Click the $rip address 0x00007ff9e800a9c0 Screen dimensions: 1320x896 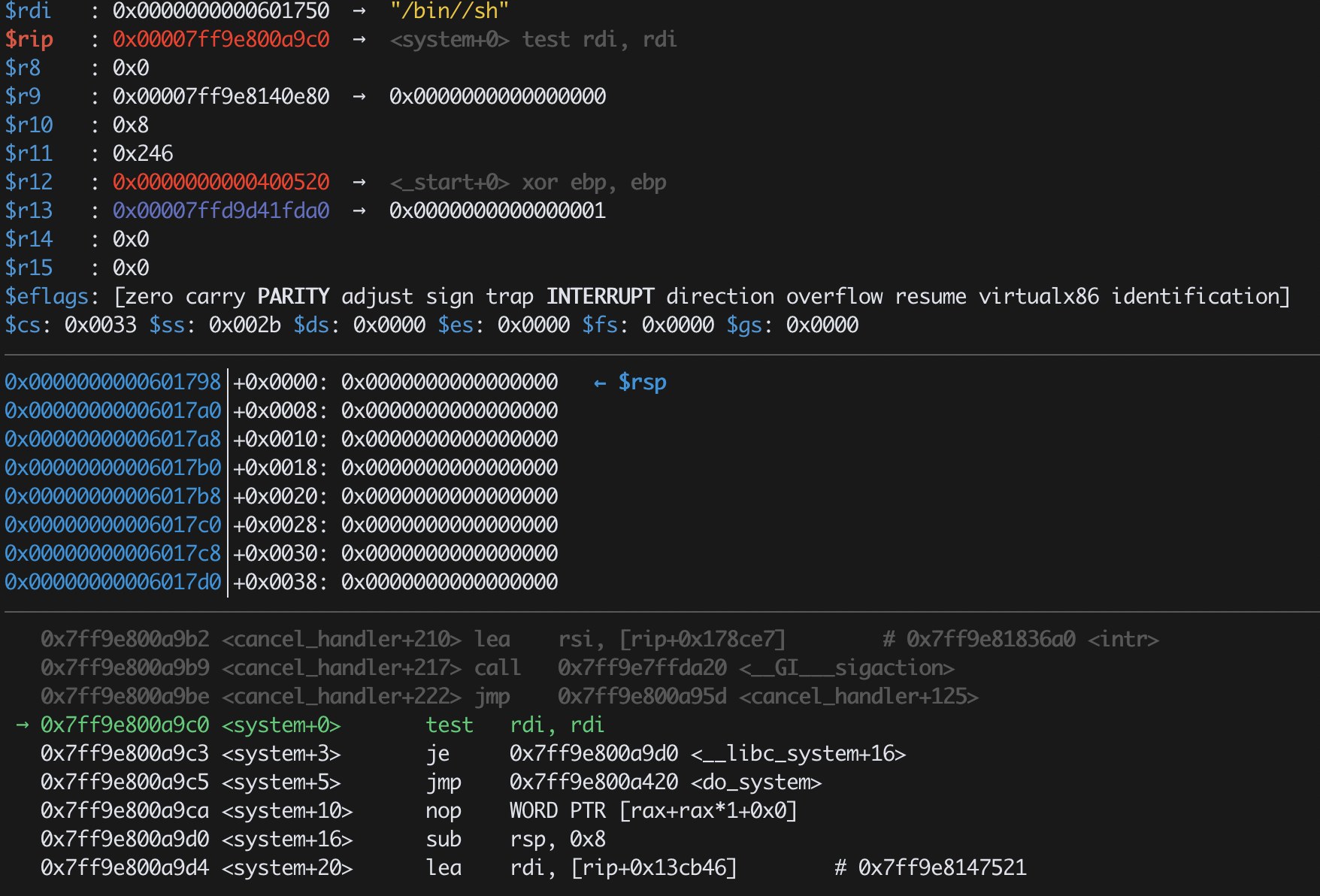(x=221, y=39)
